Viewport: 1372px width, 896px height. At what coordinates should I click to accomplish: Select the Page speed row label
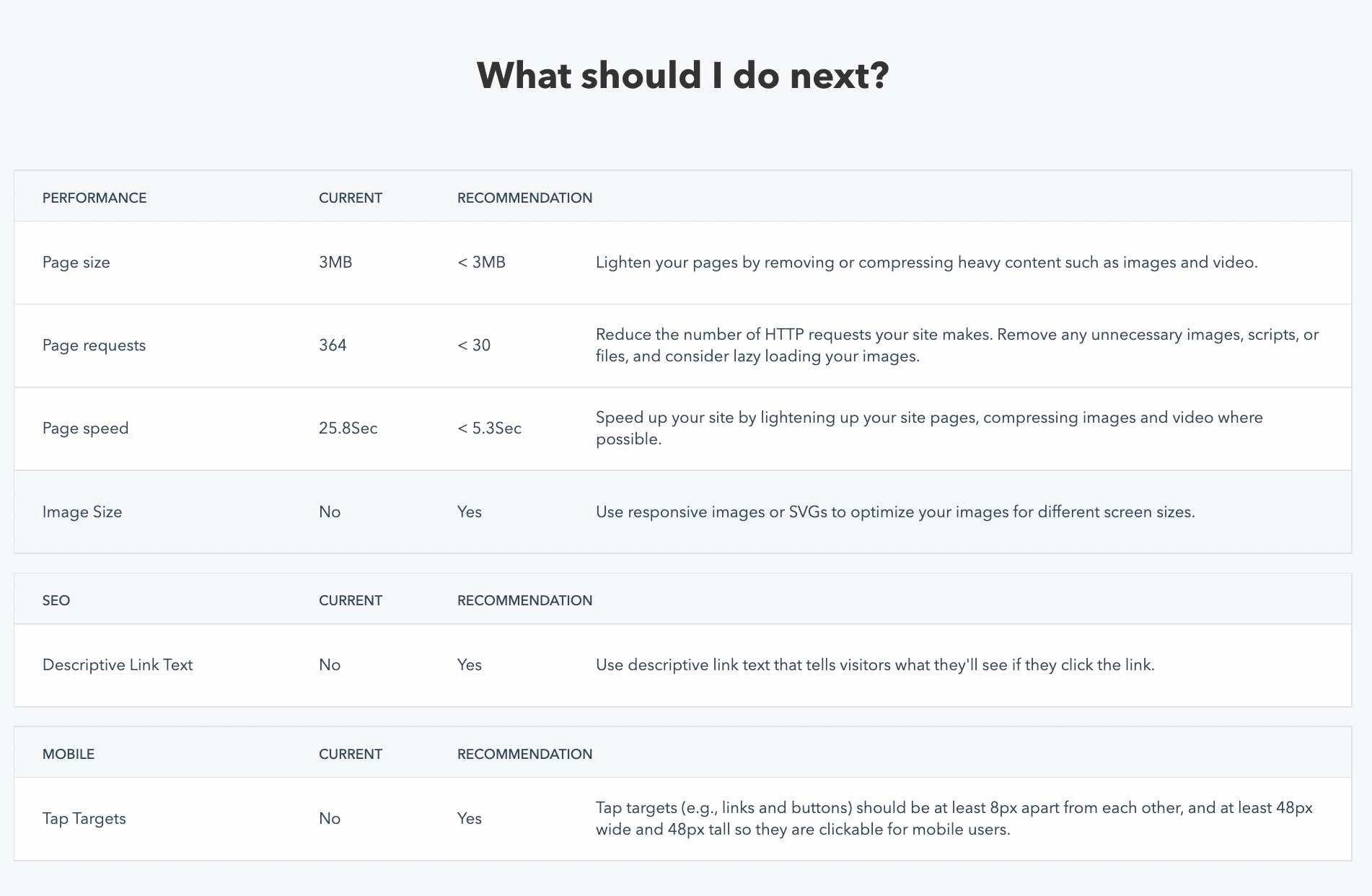click(85, 429)
